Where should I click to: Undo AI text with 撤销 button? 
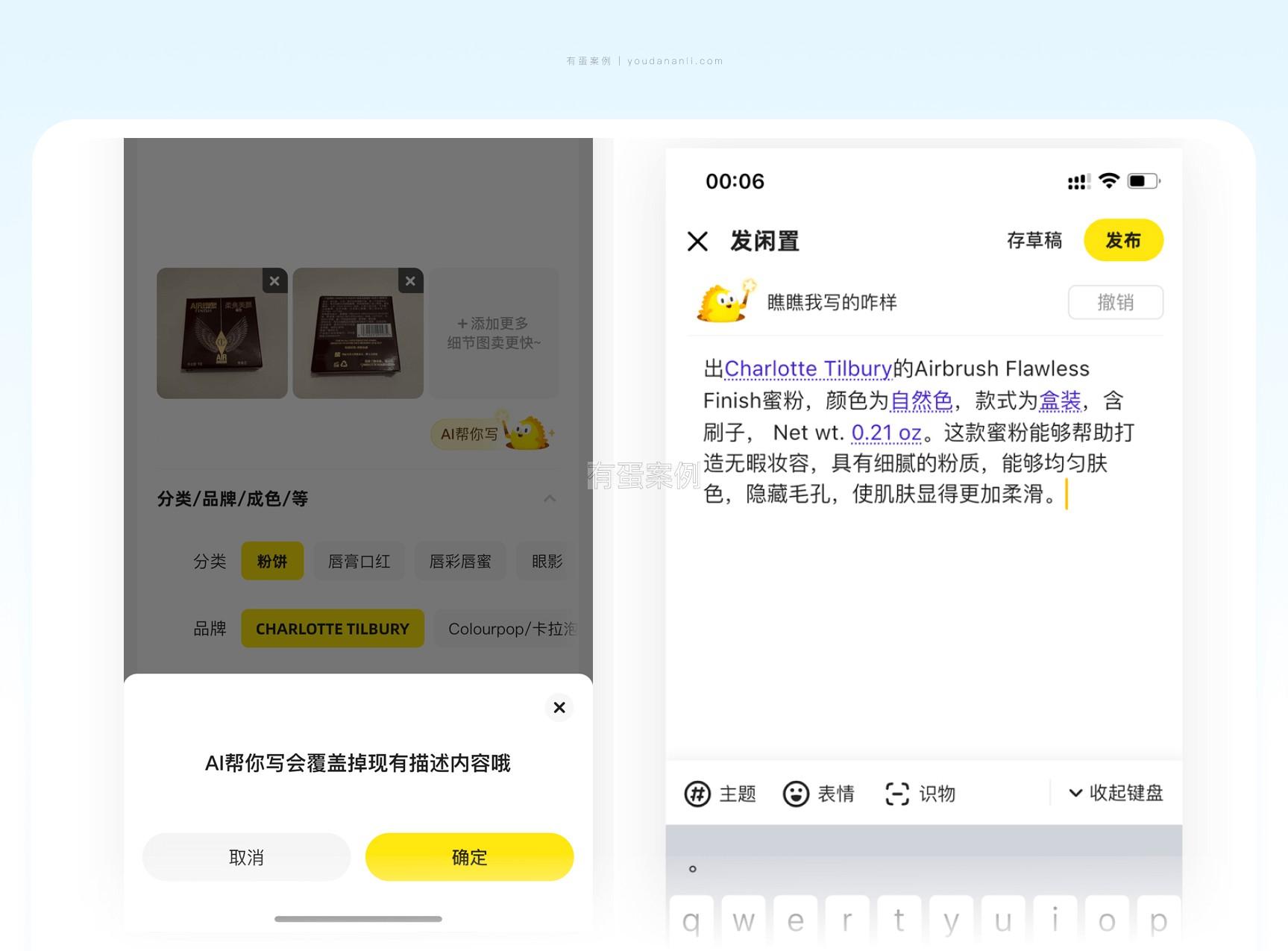(1115, 302)
